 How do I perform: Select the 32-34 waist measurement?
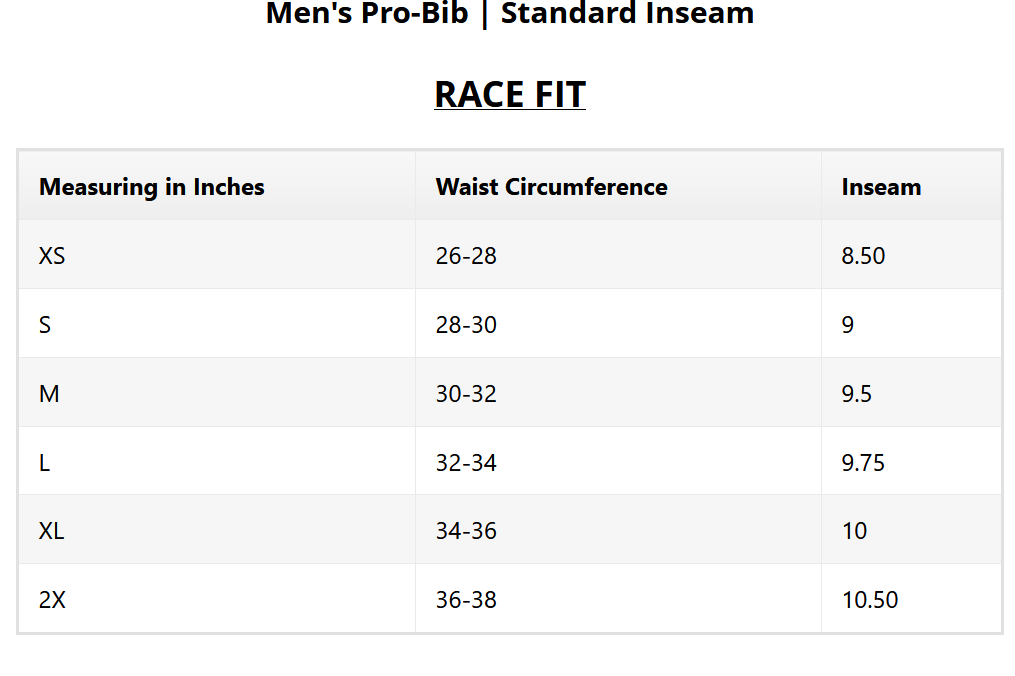coord(466,463)
